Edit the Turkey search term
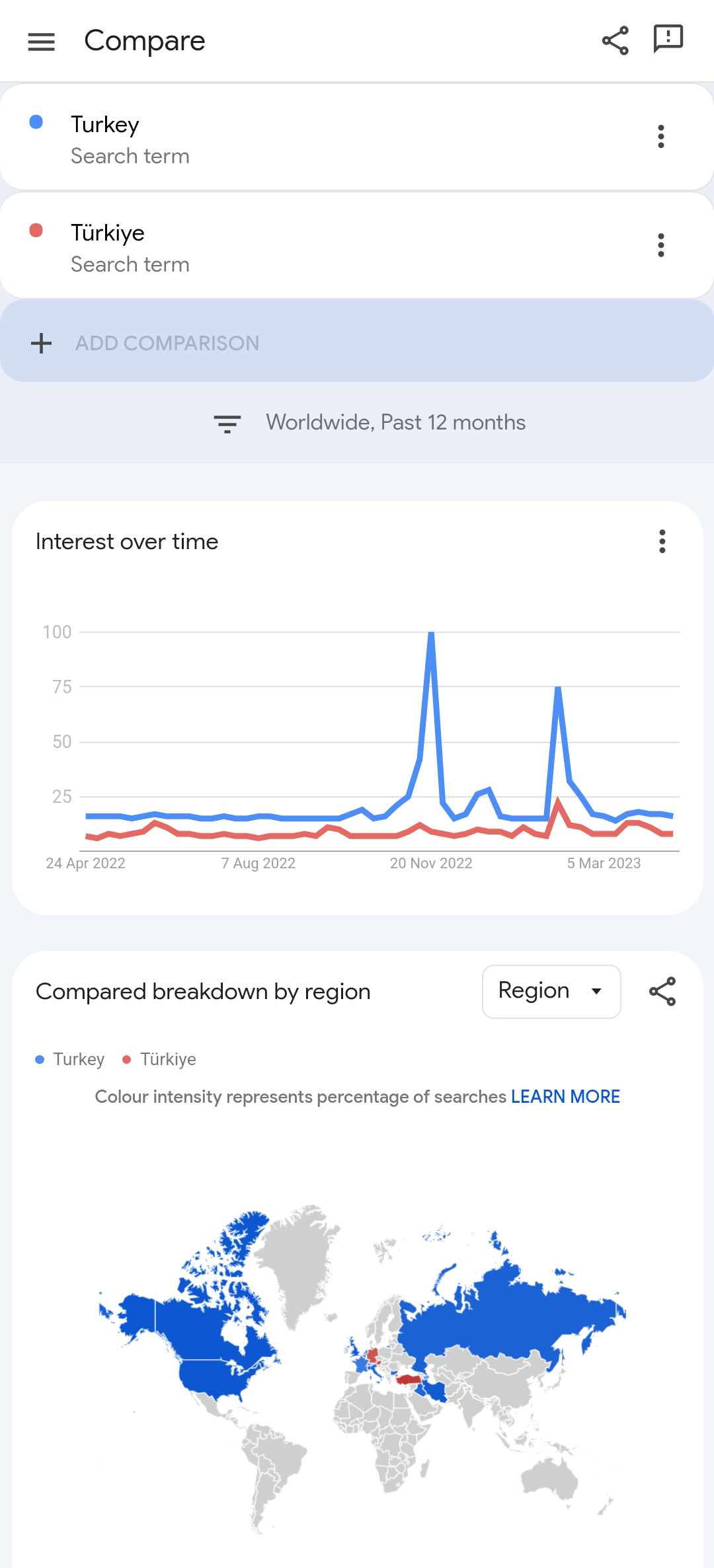714x1568 pixels. (105, 125)
